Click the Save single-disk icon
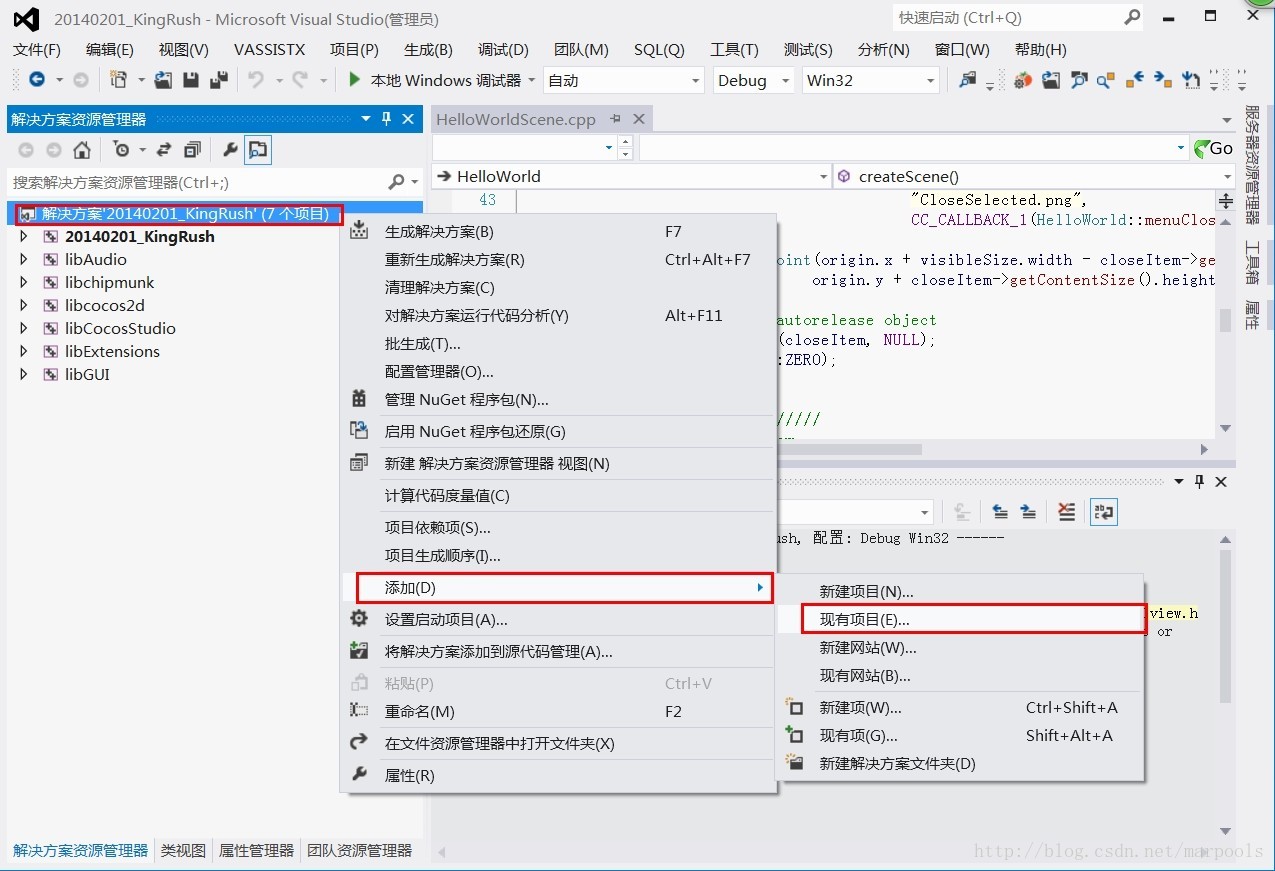Screen dimensions: 1275x871 click(x=191, y=80)
